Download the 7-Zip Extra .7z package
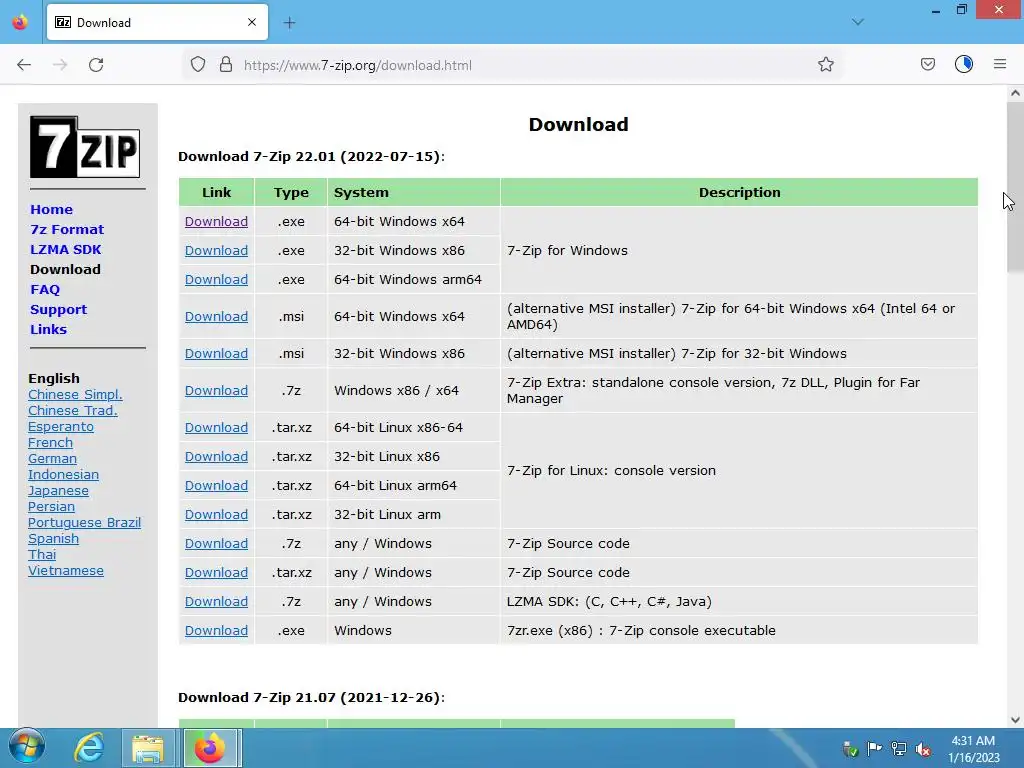This screenshot has width=1024, height=768. [216, 391]
